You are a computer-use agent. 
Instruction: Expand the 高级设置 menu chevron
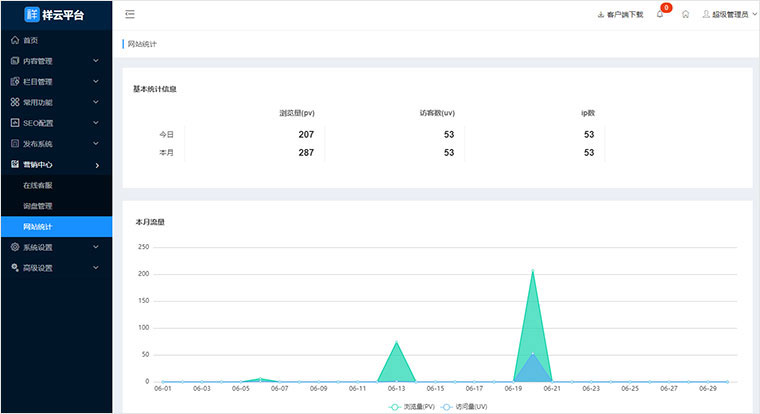coord(96,268)
